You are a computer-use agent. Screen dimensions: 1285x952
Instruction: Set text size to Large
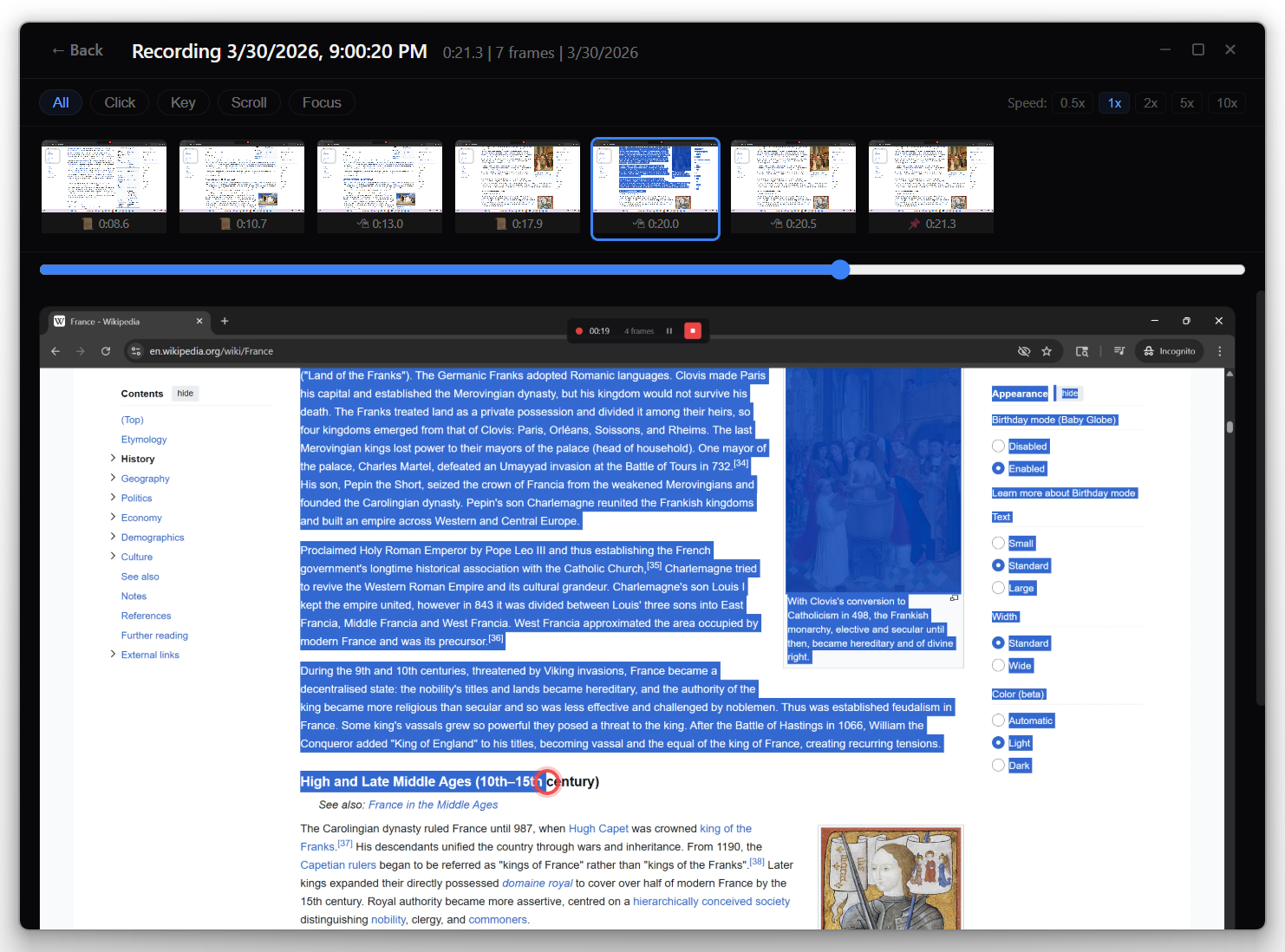coord(998,587)
